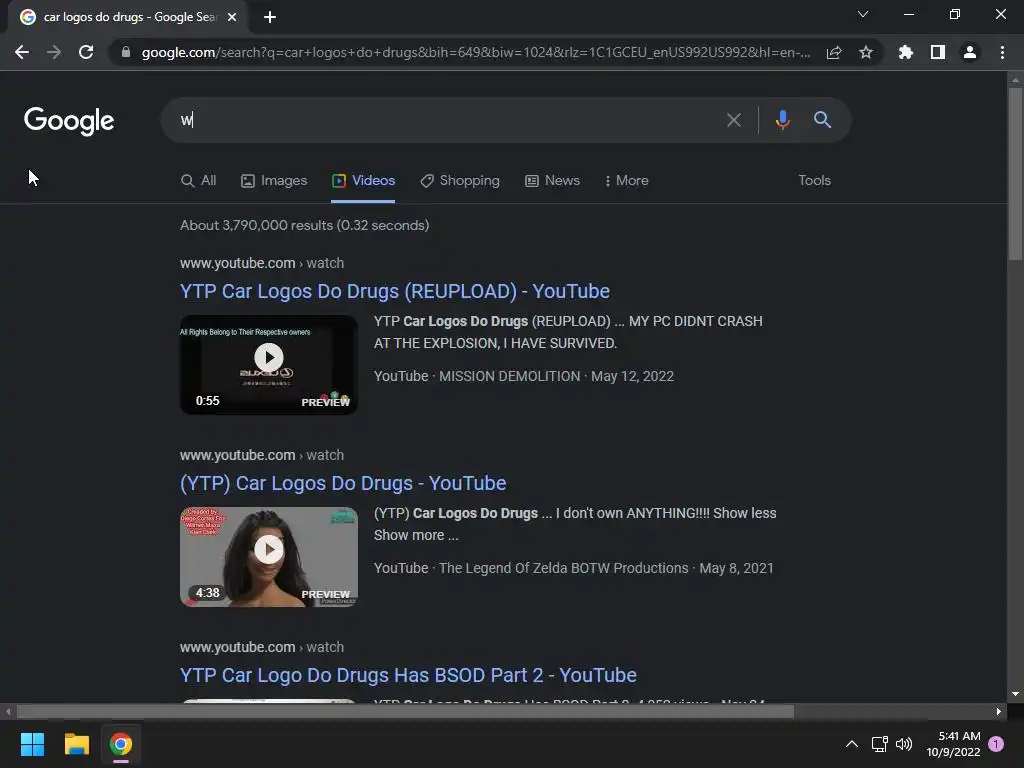The image size is (1024, 768).
Task: Switch to Images results tab
Action: (x=274, y=181)
